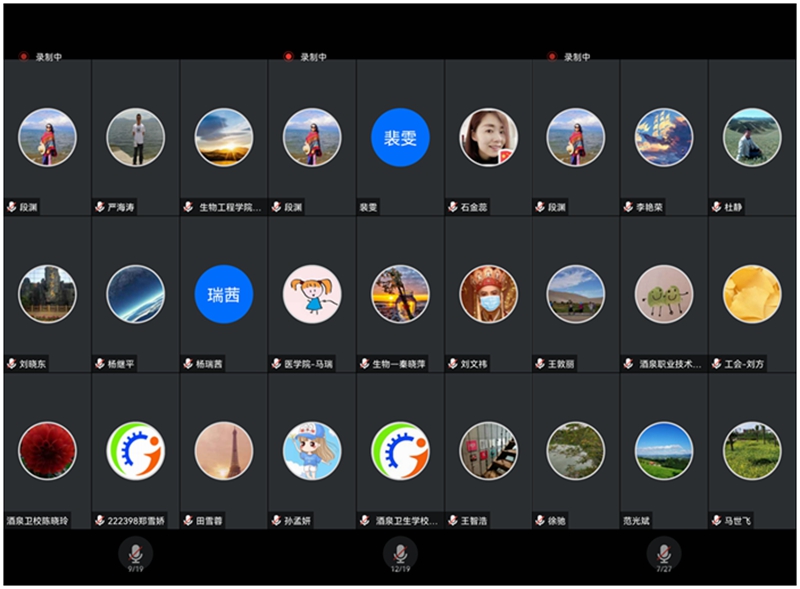Viewport: 800px width, 589px height.
Task: Toggle the microphone button above 12/19
Action: coord(400,551)
